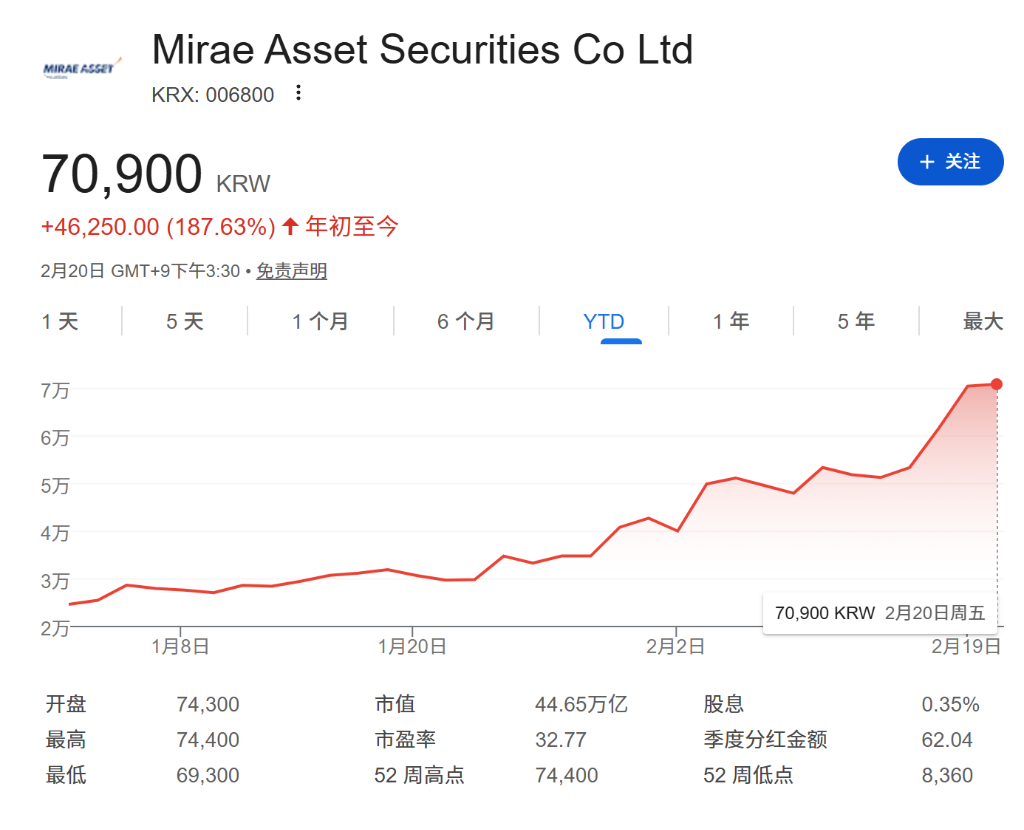Click the plus icon inside the 关注 button

coord(929,161)
